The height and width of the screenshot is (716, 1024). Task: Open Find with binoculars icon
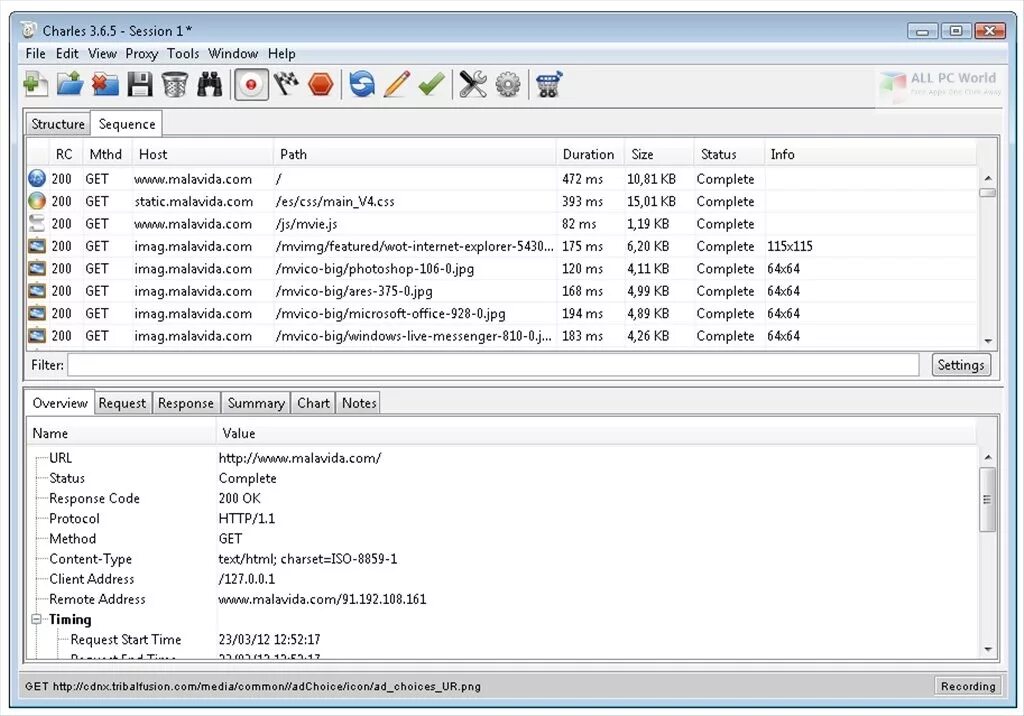210,85
